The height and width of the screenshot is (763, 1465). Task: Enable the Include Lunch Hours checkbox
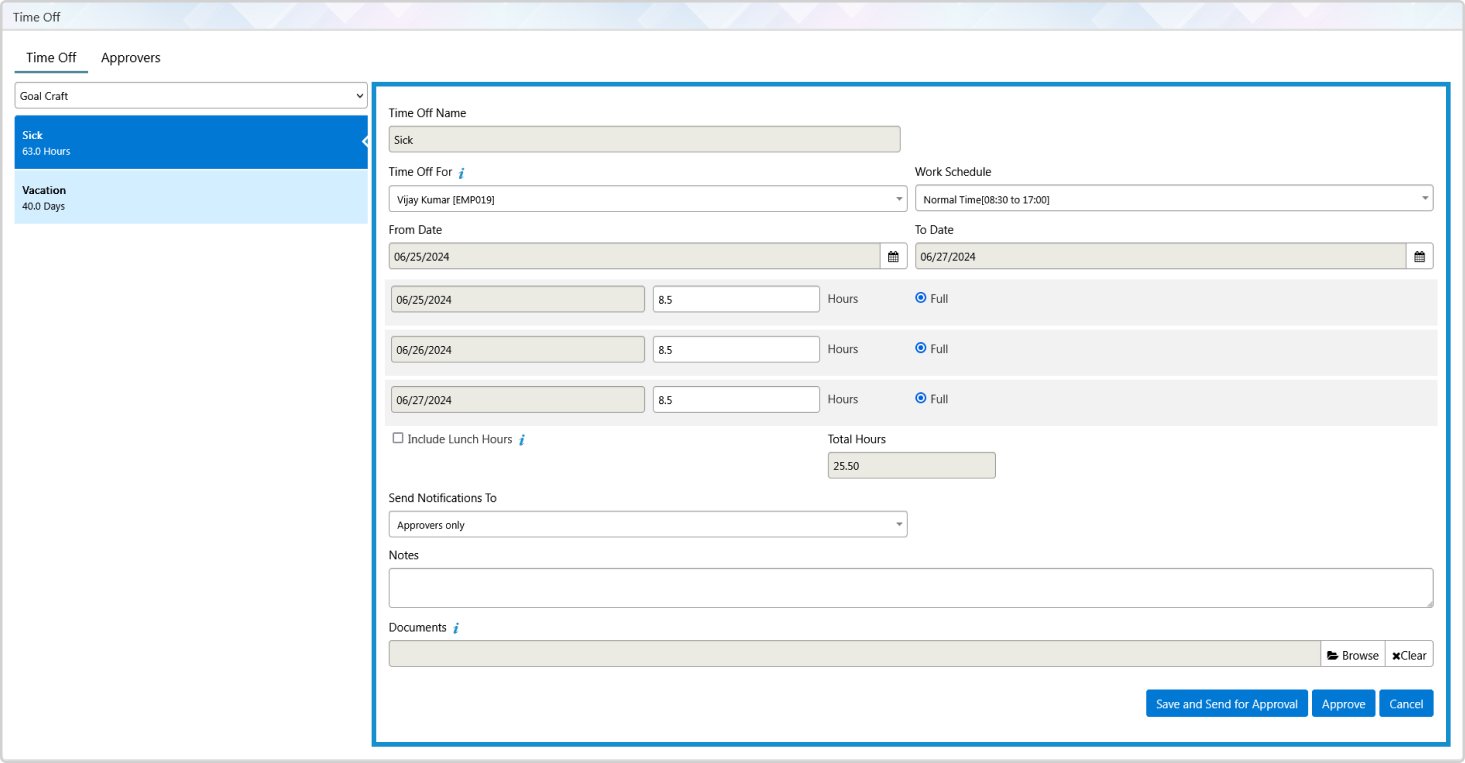coord(398,438)
